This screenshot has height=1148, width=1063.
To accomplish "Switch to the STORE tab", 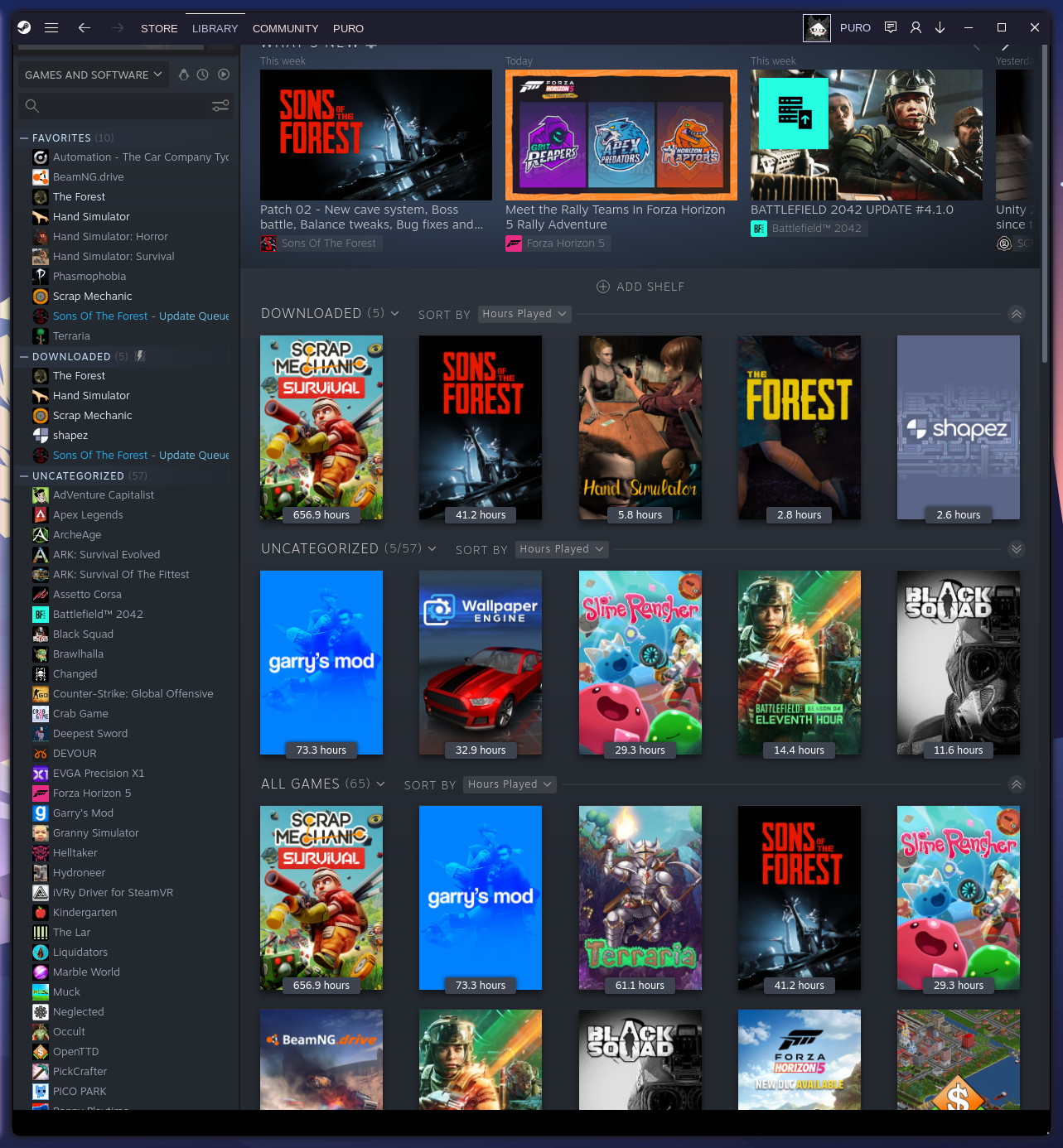I will (159, 28).
